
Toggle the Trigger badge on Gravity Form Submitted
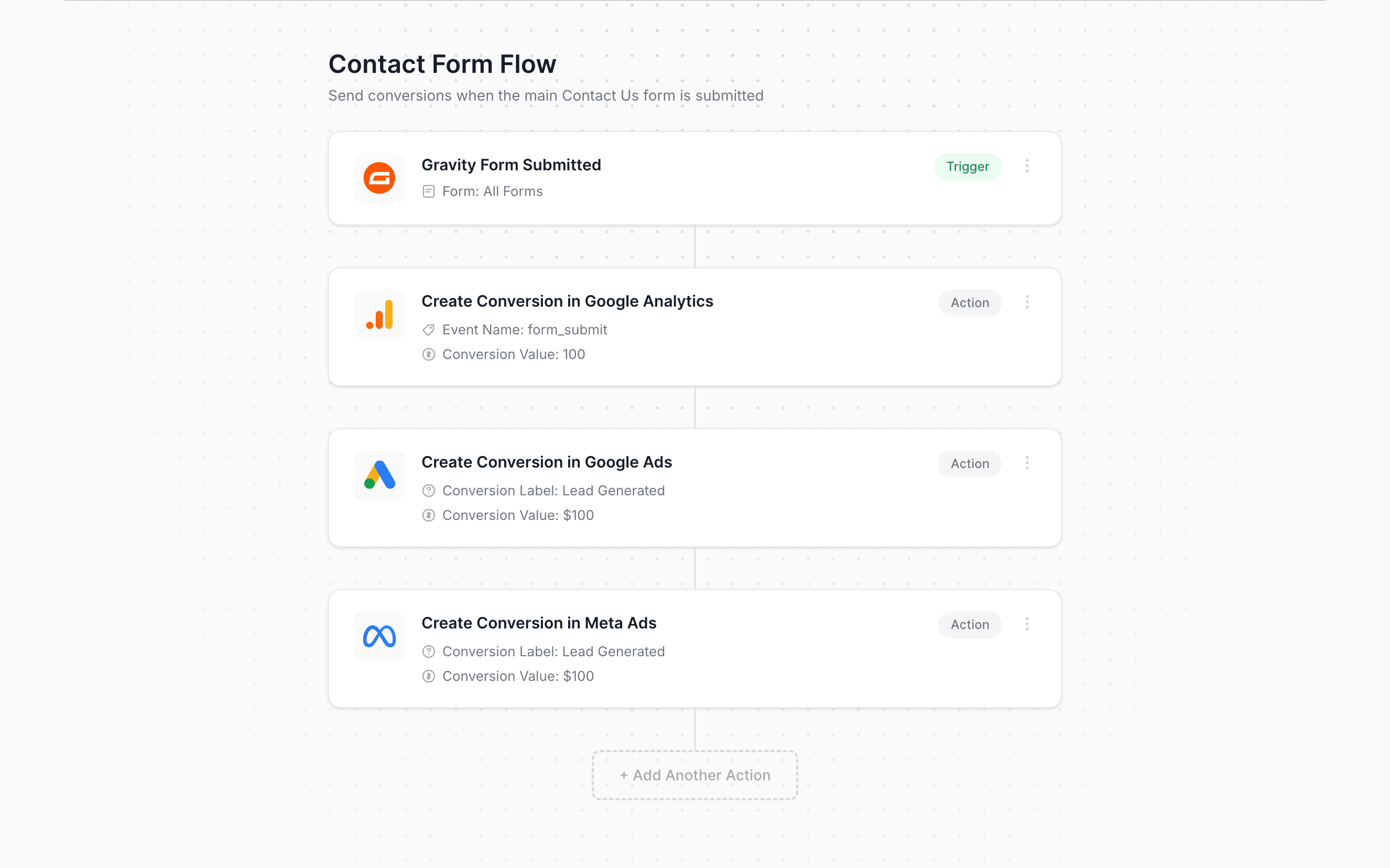pyautogui.click(x=968, y=167)
